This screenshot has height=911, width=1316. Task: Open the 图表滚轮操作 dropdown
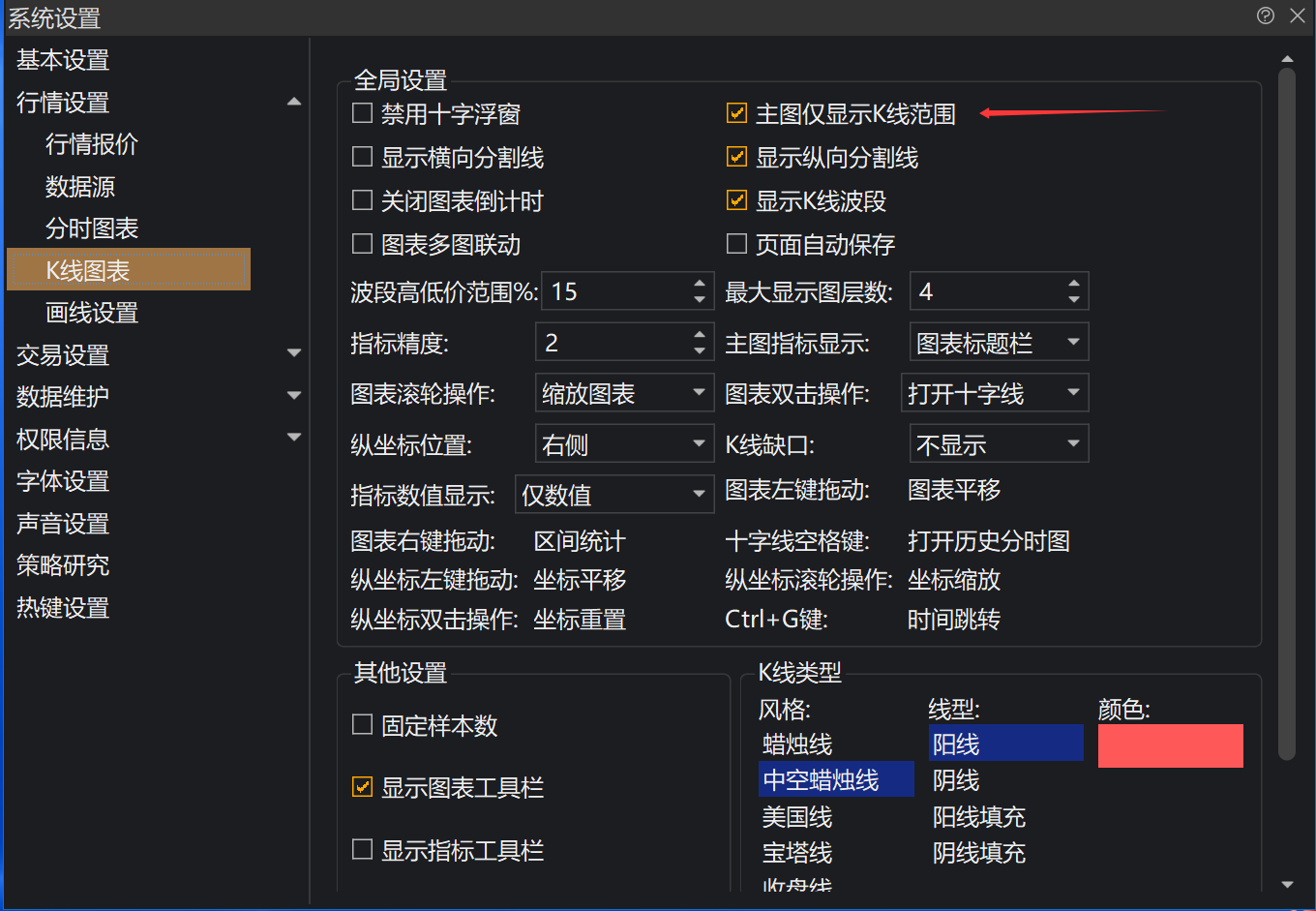pyautogui.click(x=624, y=394)
